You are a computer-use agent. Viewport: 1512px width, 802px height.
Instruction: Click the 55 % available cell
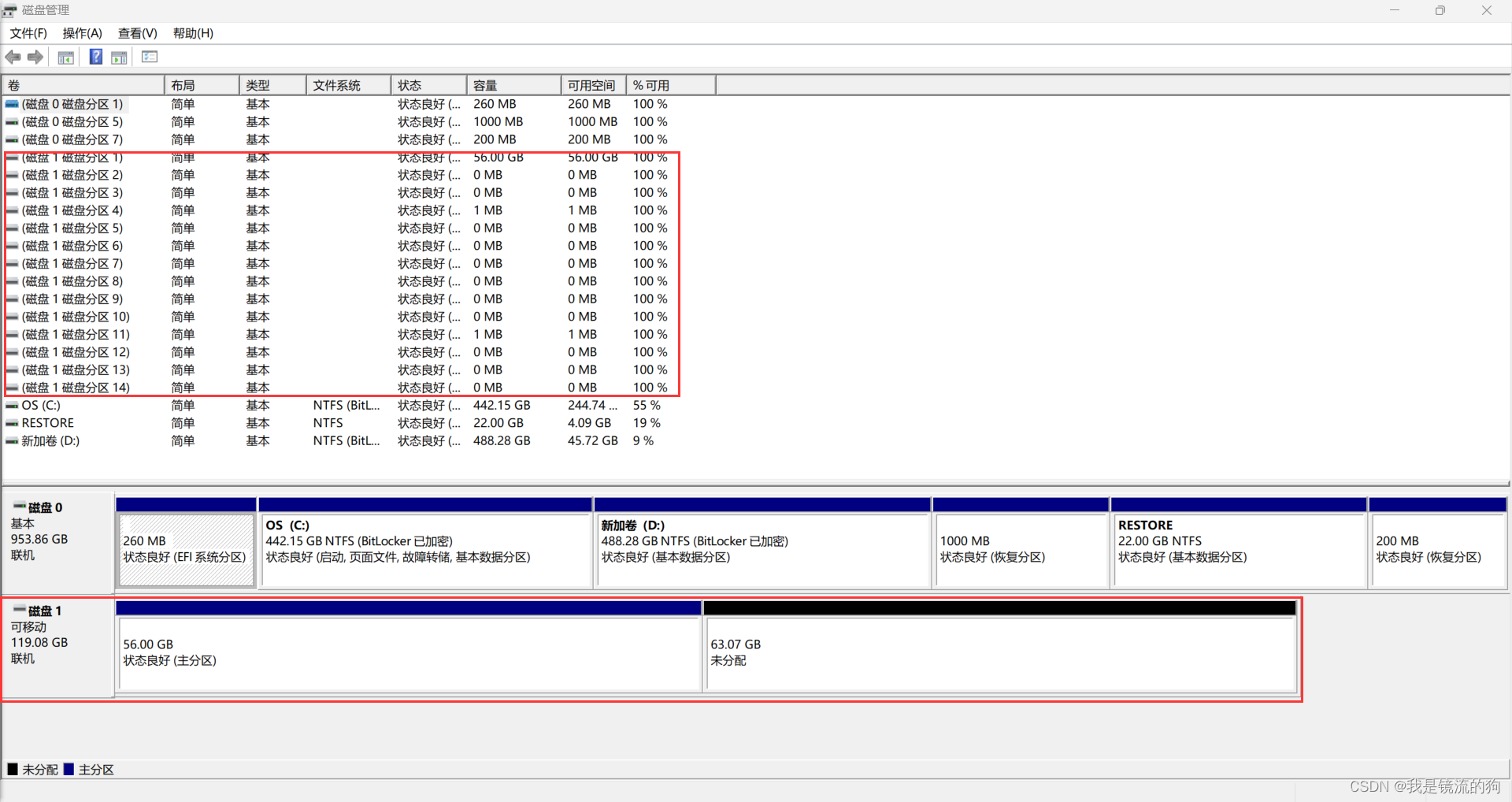pos(647,406)
